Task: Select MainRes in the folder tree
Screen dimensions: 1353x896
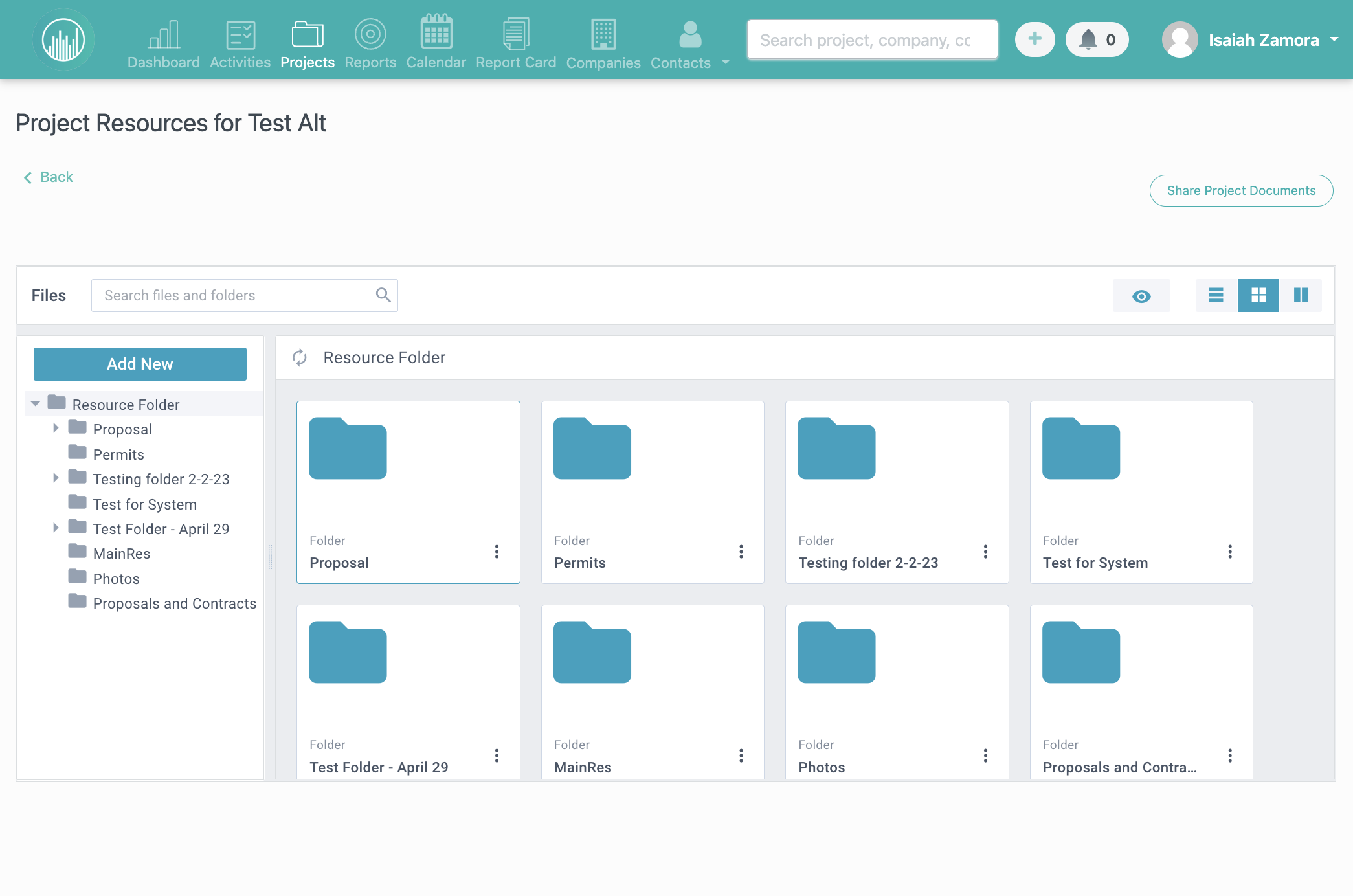Action: [122, 554]
